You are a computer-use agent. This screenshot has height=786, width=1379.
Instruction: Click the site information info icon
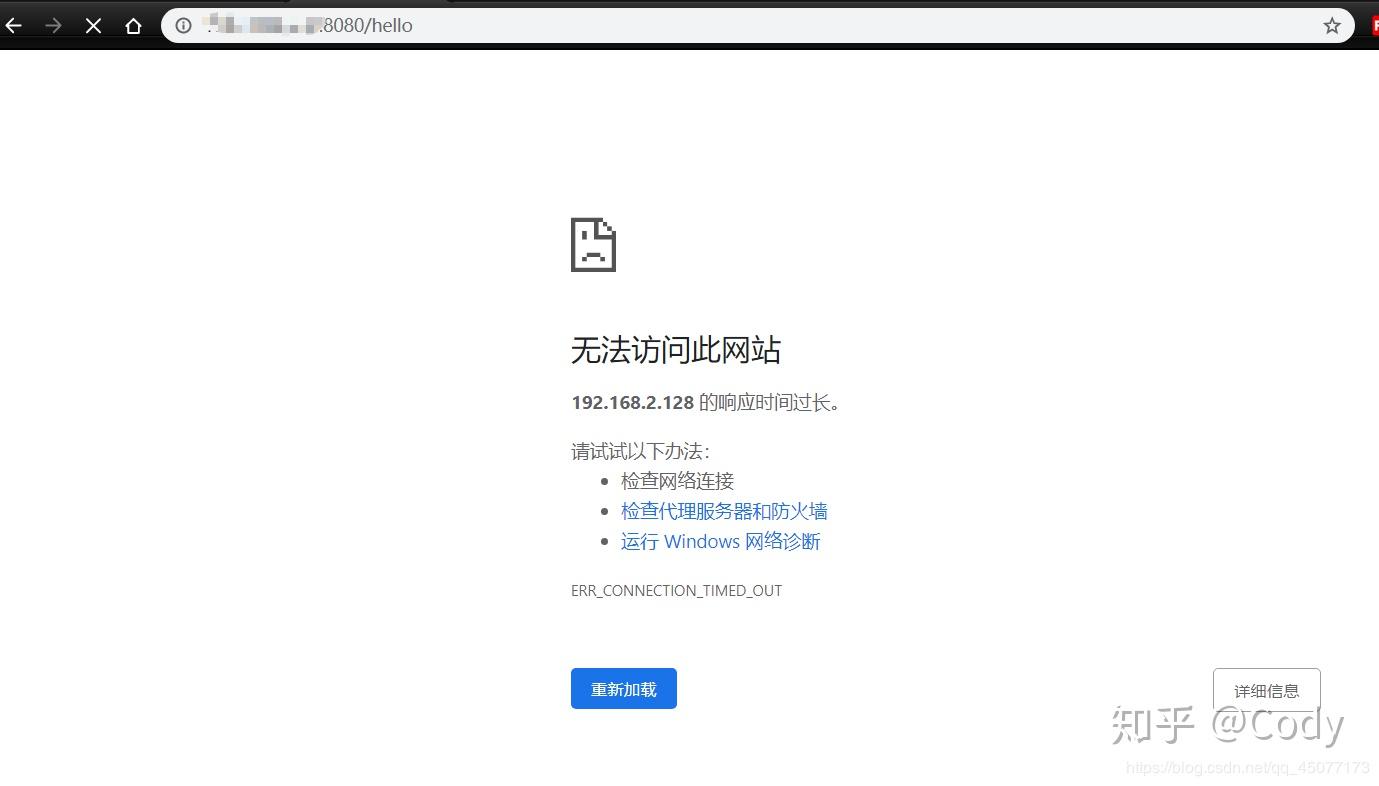tap(182, 25)
